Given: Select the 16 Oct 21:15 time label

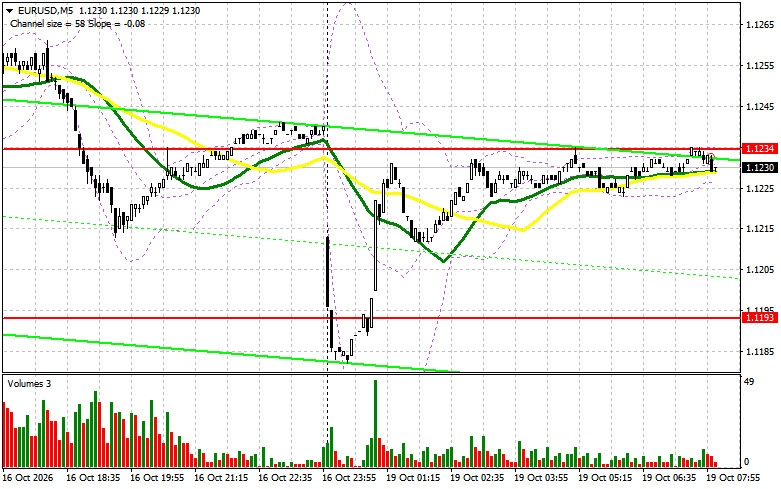Looking at the screenshot, I should click(x=221, y=478).
